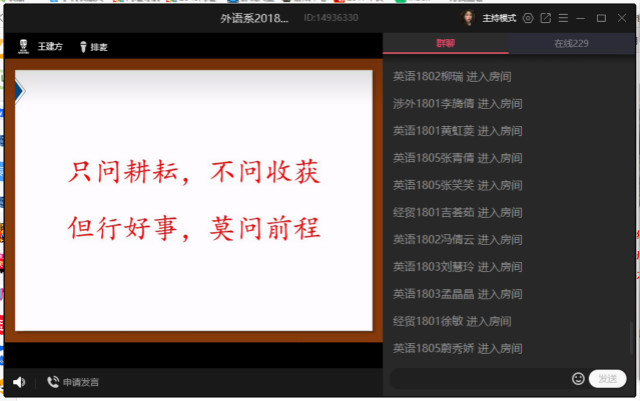640x401 pixels.
Task: Select chat line 英语1805张青倩 进入房间
Action: pos(458,158)
